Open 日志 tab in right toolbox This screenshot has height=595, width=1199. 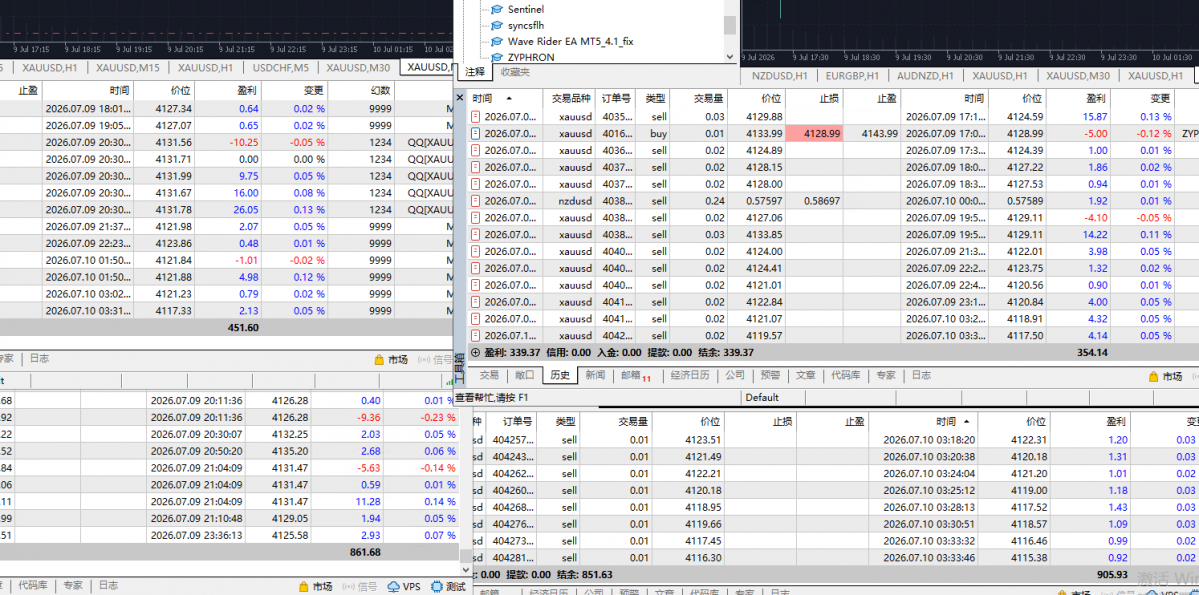[x=921, y=376]
